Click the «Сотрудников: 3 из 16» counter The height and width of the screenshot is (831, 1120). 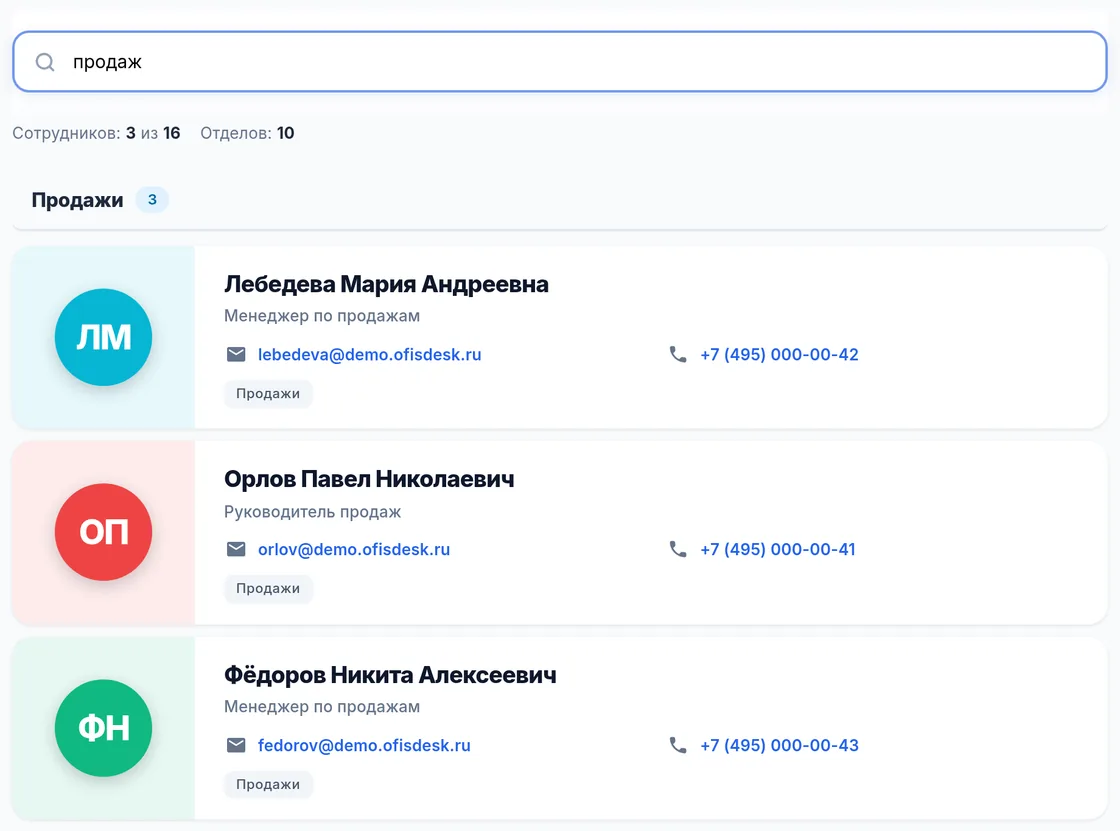coord(96,133)
